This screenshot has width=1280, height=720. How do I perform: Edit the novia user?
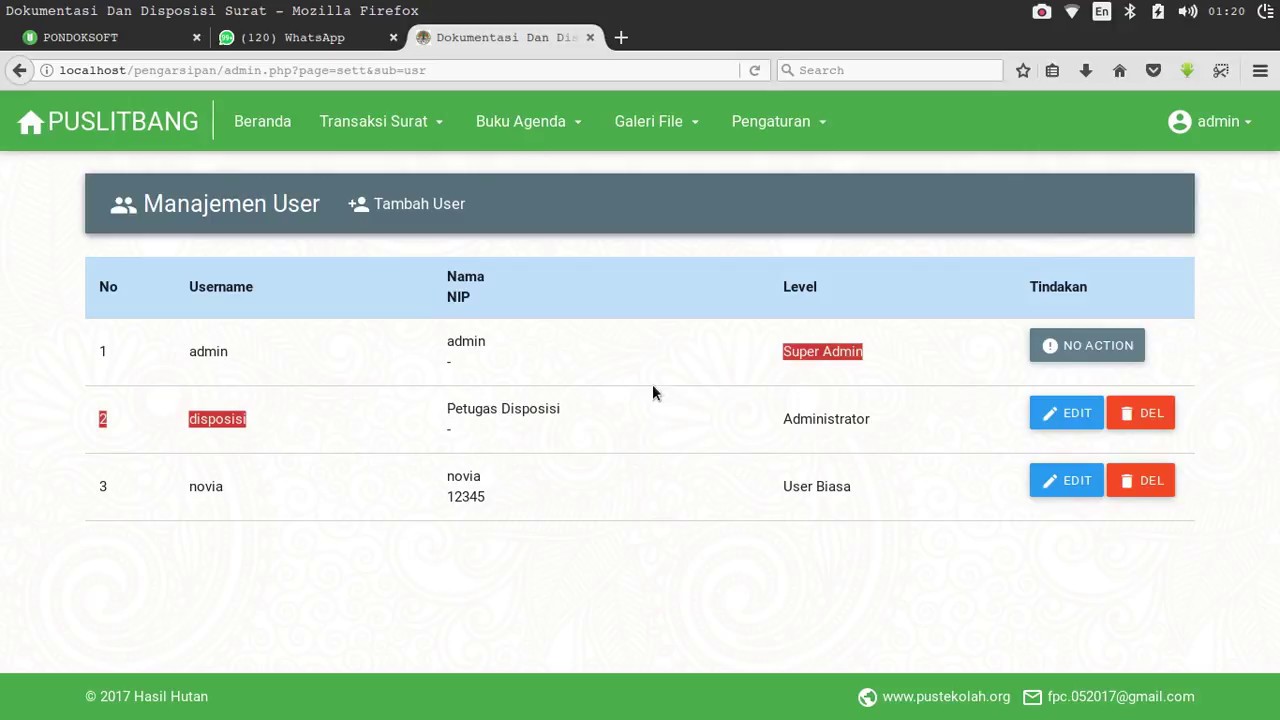click(x=1067, y=481)
